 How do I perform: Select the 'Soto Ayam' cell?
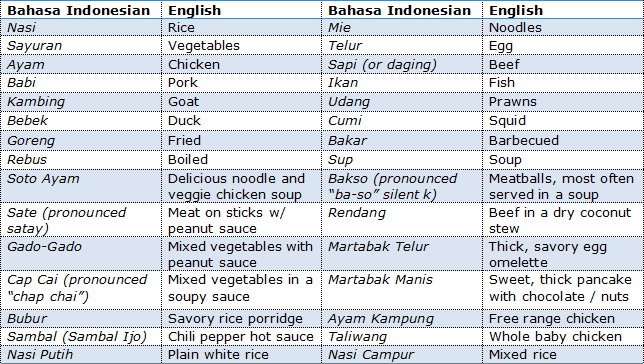point(81,186)
